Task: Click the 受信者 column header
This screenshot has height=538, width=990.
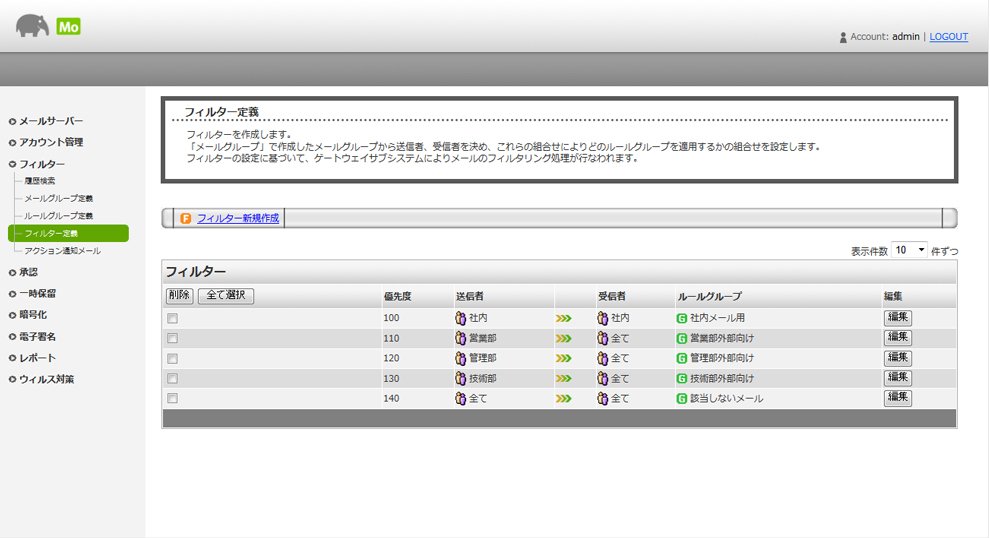Action: point(612,296)
